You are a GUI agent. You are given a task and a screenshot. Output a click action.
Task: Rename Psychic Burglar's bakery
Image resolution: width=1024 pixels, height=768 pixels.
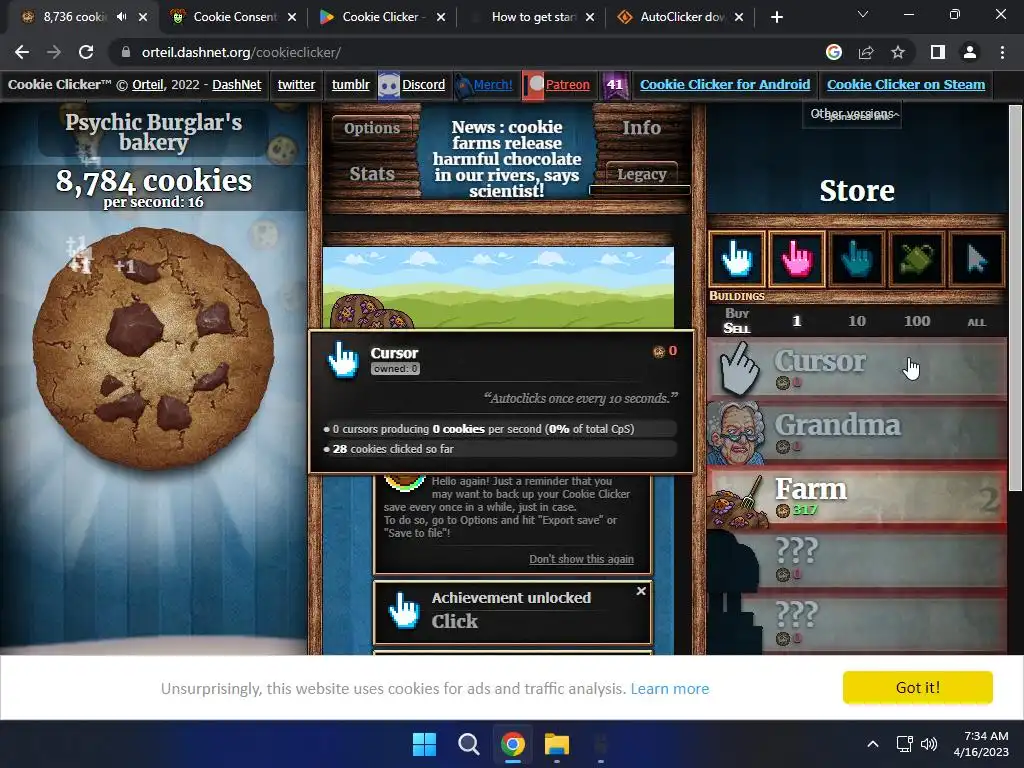pos(153,132)
